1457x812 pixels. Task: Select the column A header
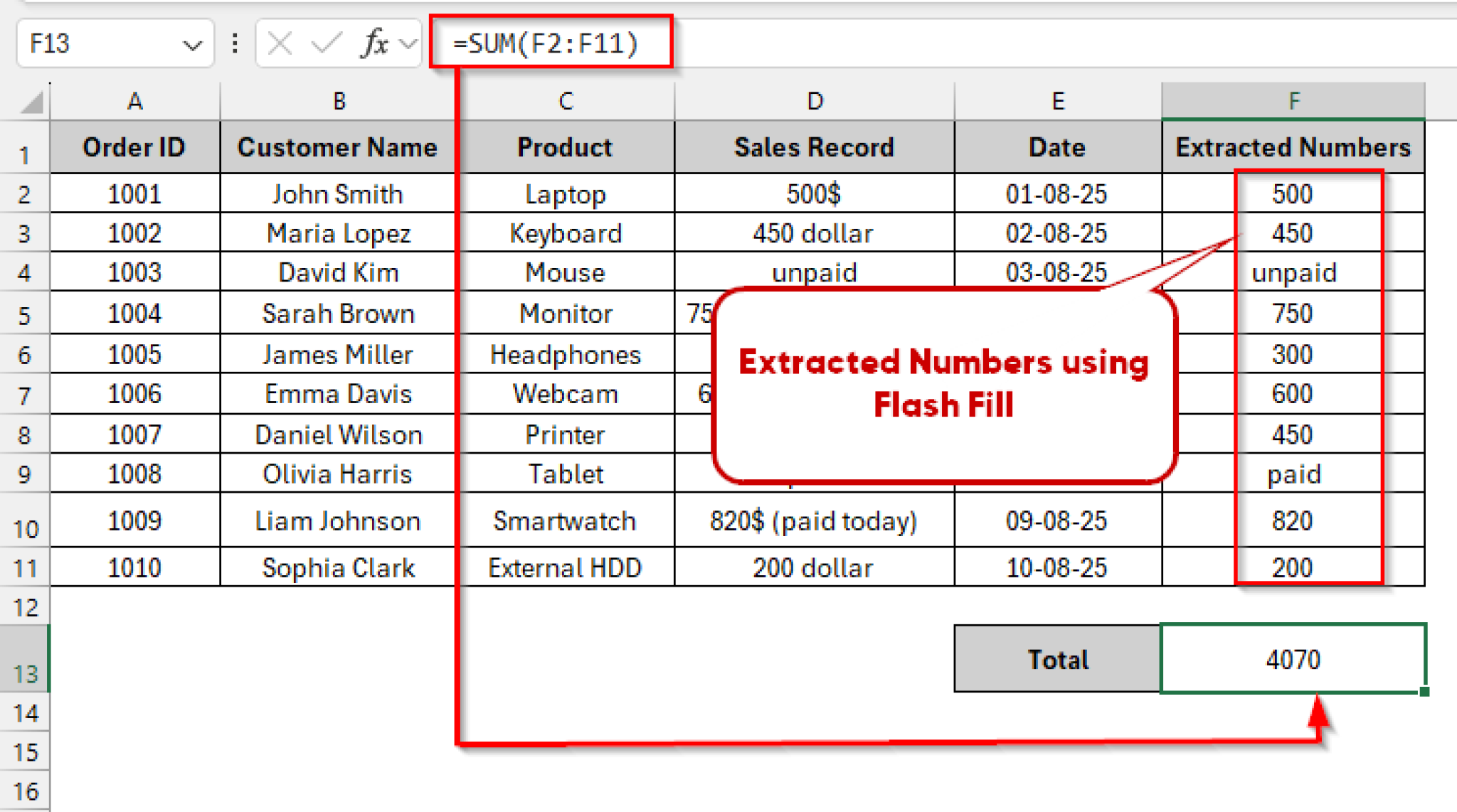point(134,100)
